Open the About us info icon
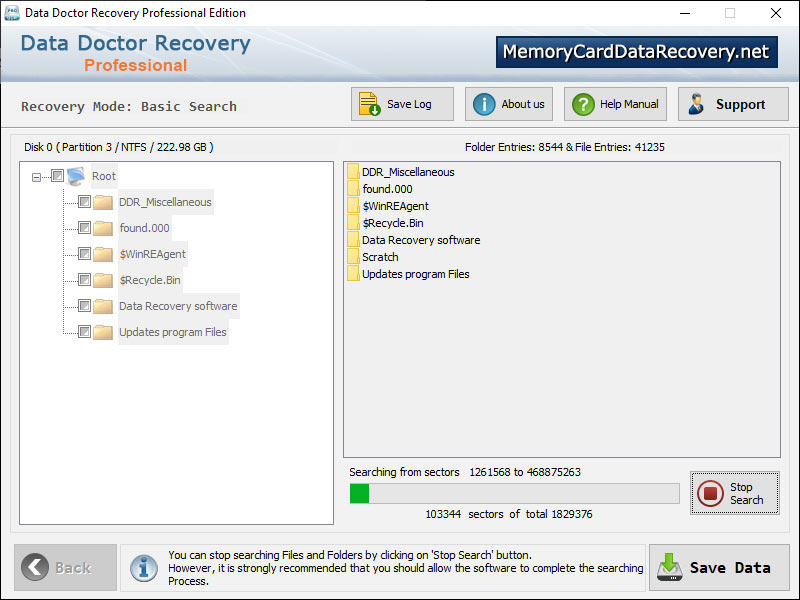800x600 pixels. pos(484,103)
